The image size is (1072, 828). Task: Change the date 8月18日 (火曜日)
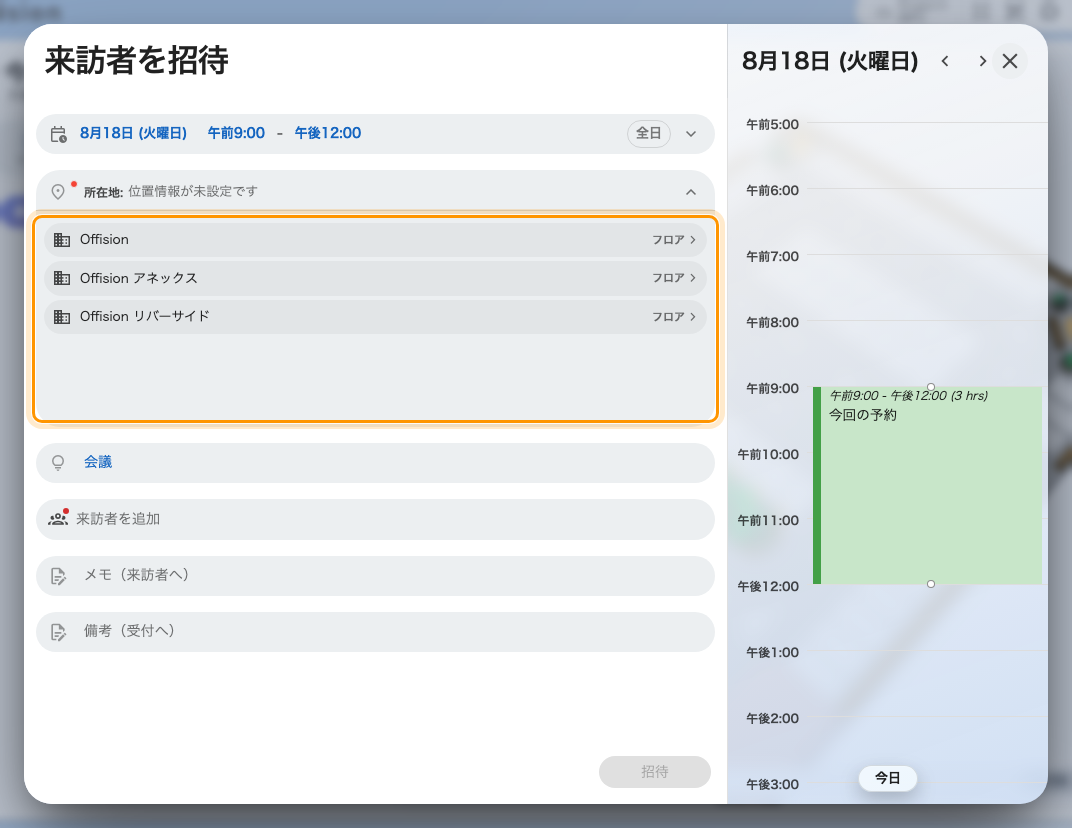[133, 133]
